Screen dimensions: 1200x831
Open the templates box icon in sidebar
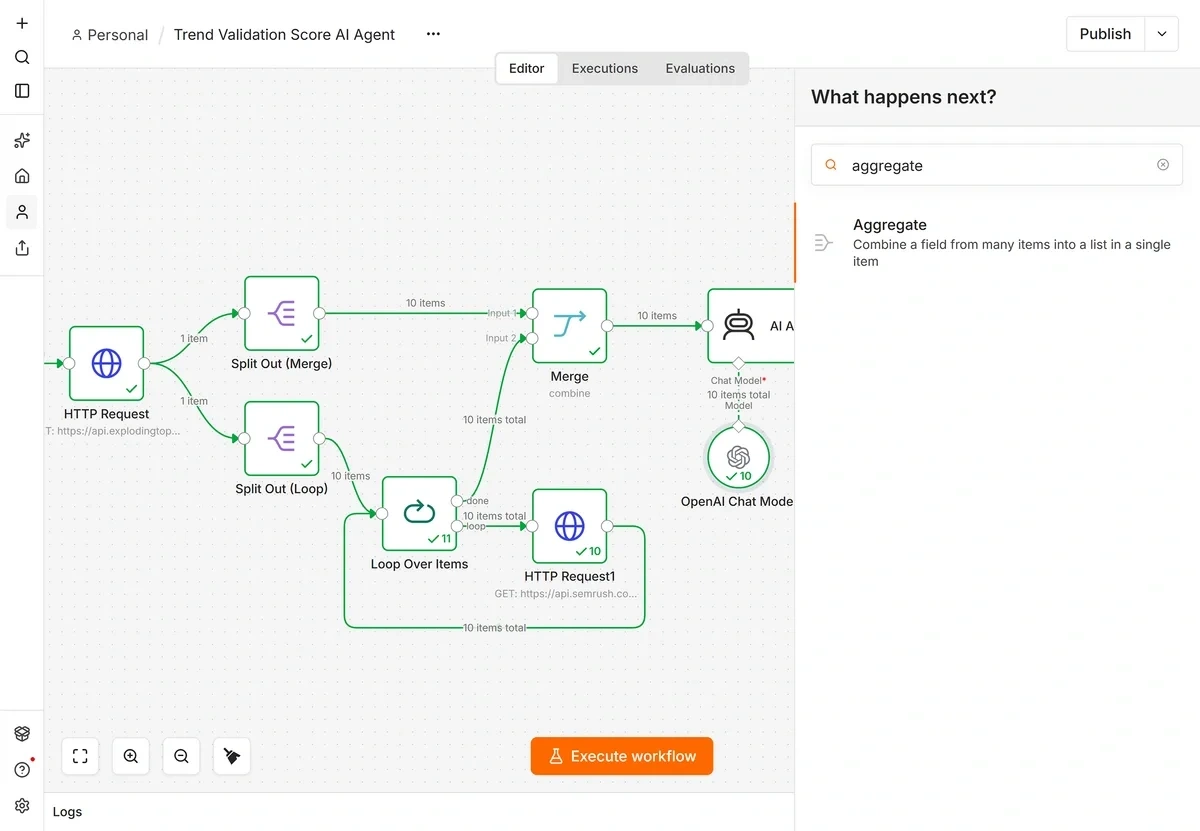pyautogui.click(x=22, y=734)
